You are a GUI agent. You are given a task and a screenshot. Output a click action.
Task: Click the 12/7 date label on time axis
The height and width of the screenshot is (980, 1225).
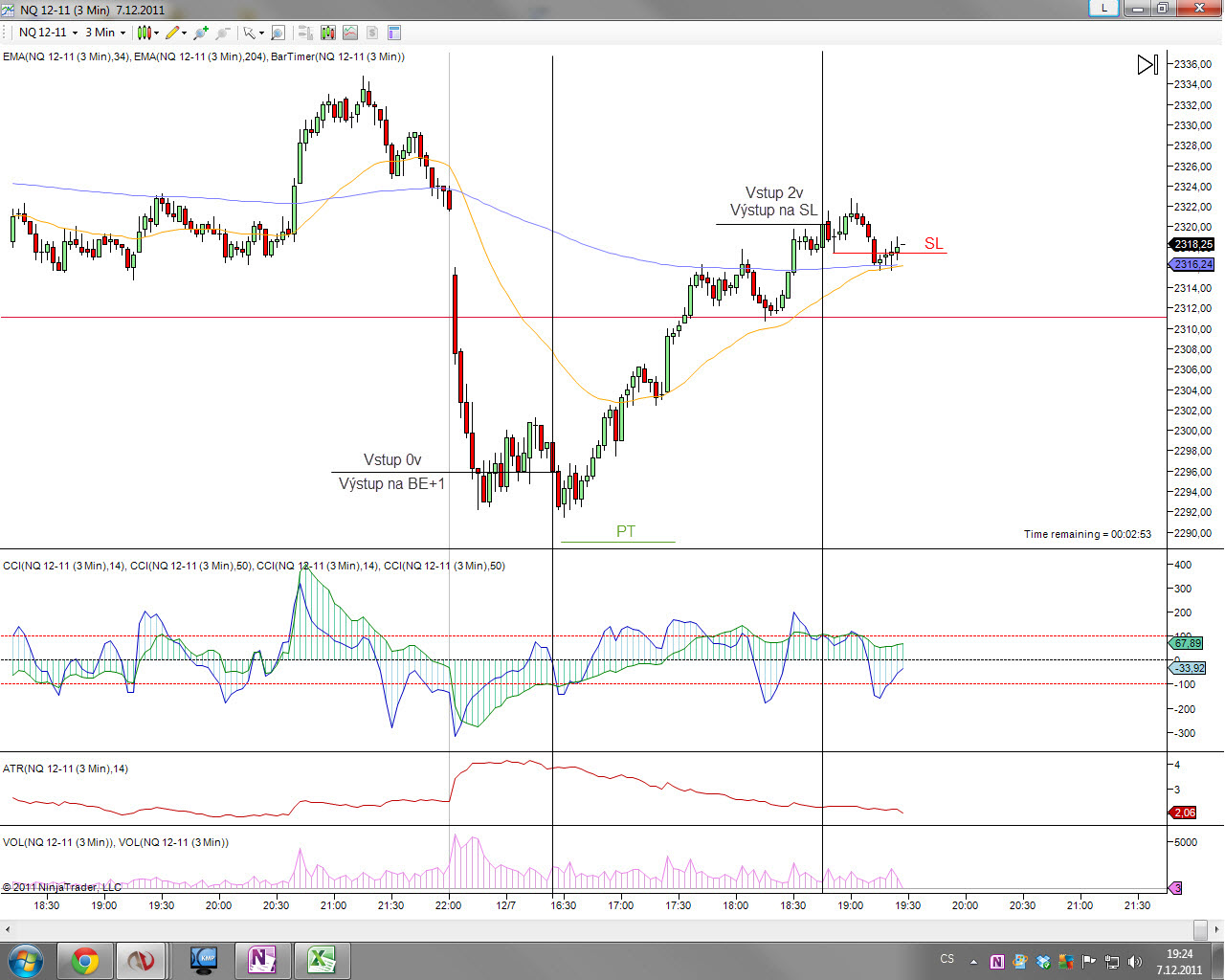506,905
